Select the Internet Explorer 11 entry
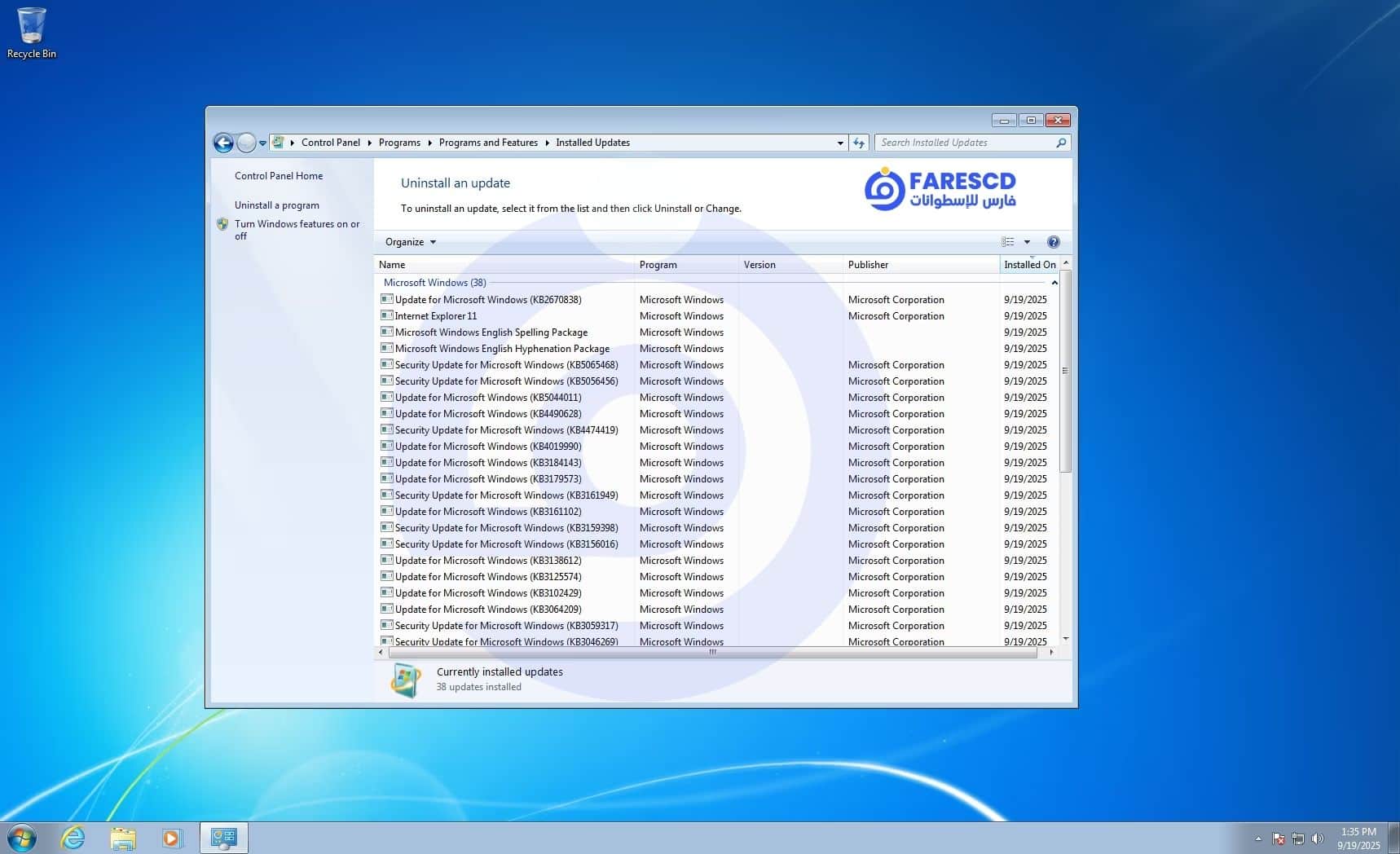Screen dimensions: 1400x854 coord(717,316)
